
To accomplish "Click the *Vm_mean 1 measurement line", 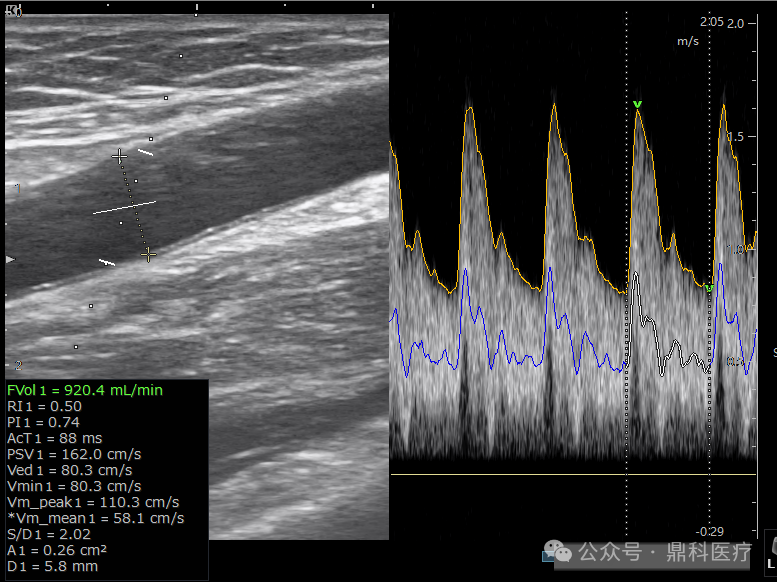I will coord(96,518).
